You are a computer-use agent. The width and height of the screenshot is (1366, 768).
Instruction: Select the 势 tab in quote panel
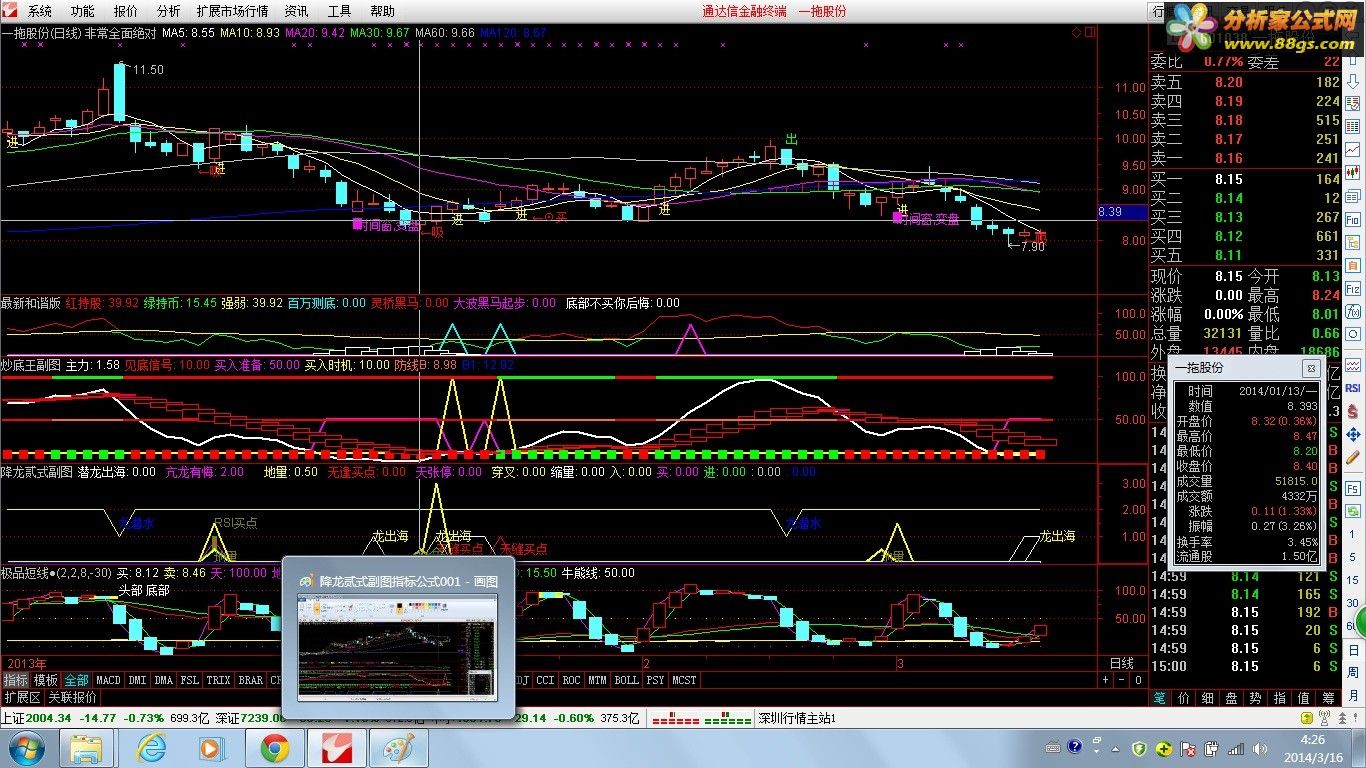(1256, 698)
